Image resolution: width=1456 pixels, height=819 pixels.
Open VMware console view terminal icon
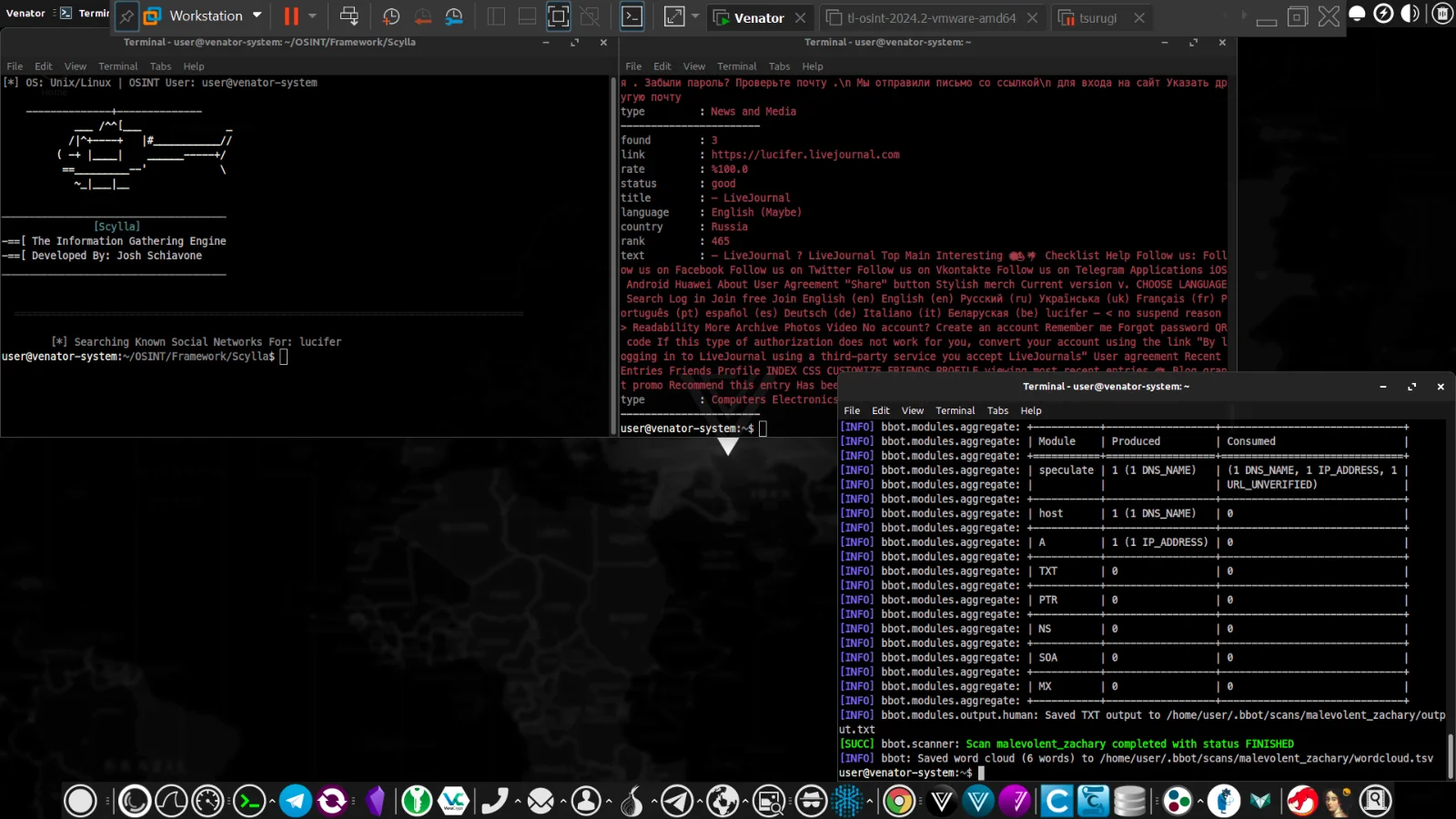(632, 16)
